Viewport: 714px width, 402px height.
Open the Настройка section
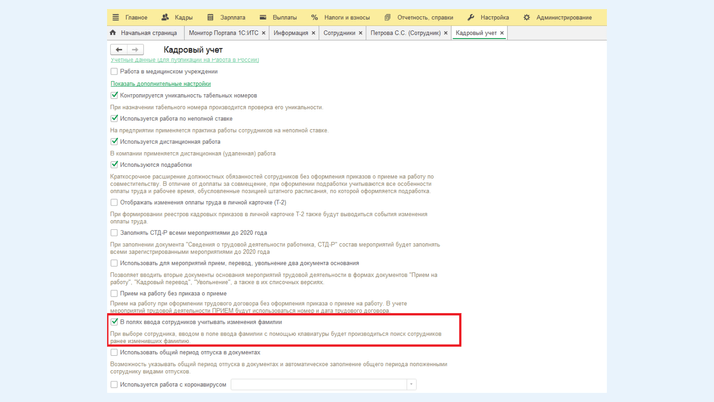click(495, 17)
